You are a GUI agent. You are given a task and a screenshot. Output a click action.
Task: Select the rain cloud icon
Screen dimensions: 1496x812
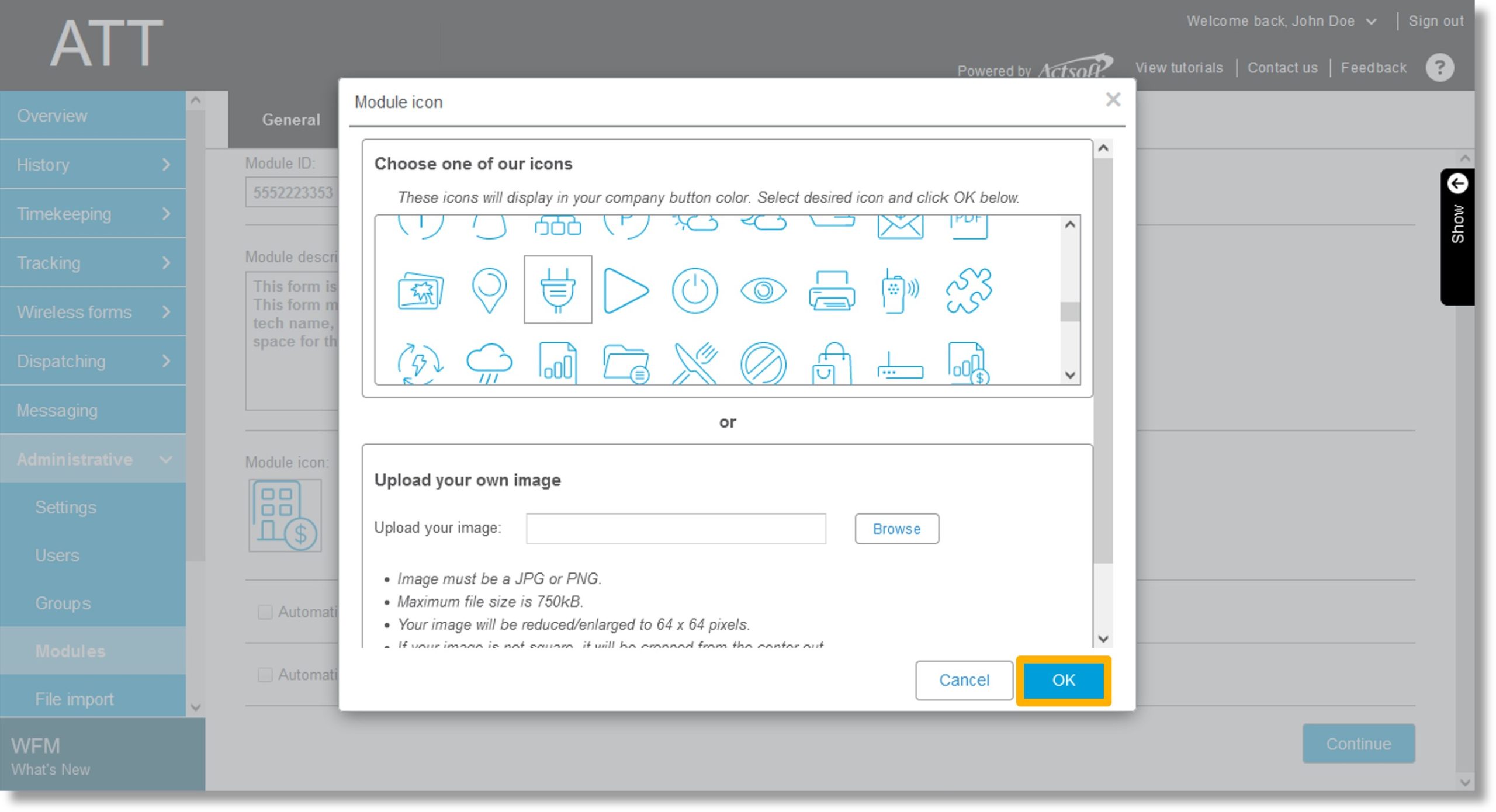(489, 363)
